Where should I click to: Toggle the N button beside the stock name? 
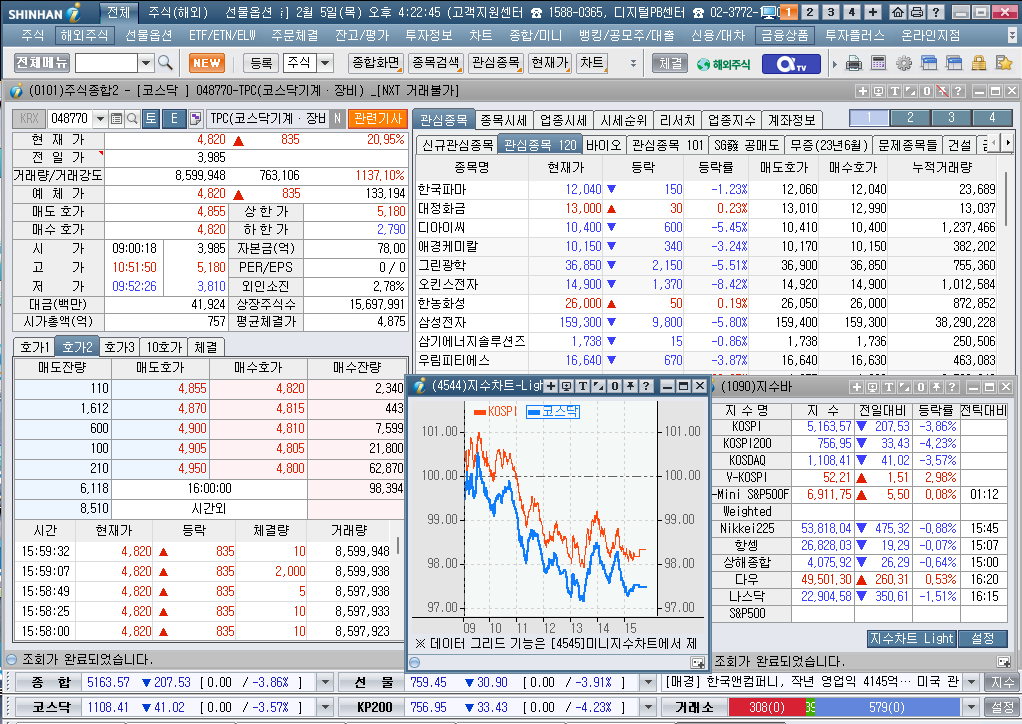337,119
